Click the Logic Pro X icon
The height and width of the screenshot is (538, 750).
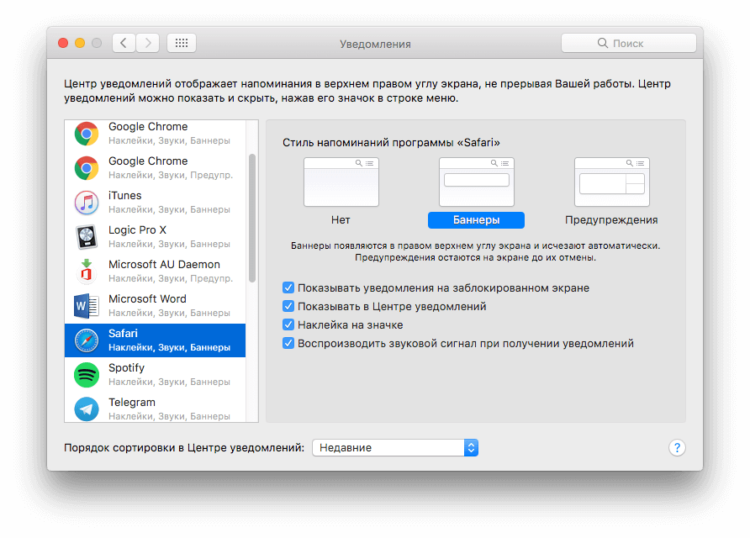coord(87,237)
